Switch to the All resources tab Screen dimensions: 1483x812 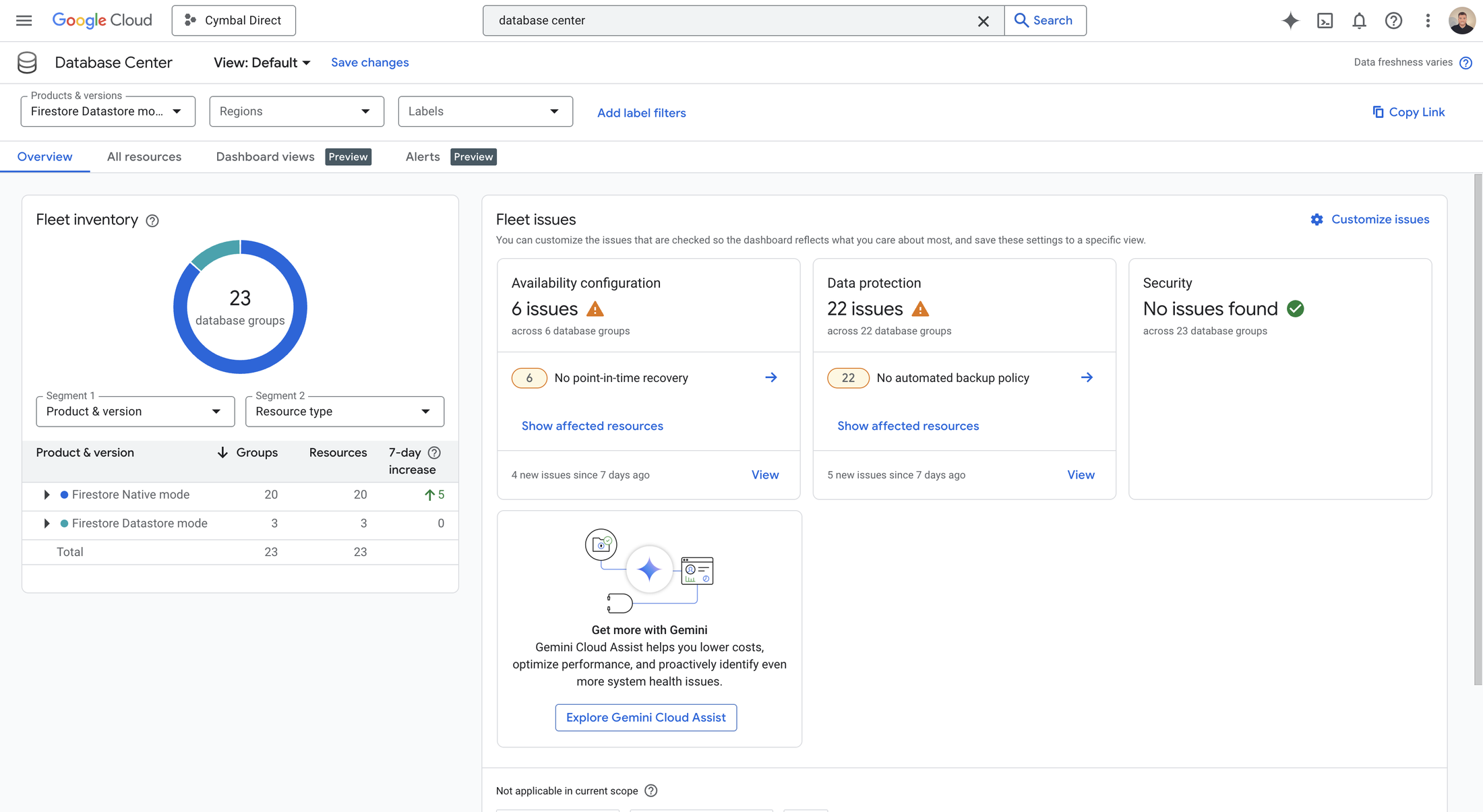pyautogui.click(x=144, y=157)
